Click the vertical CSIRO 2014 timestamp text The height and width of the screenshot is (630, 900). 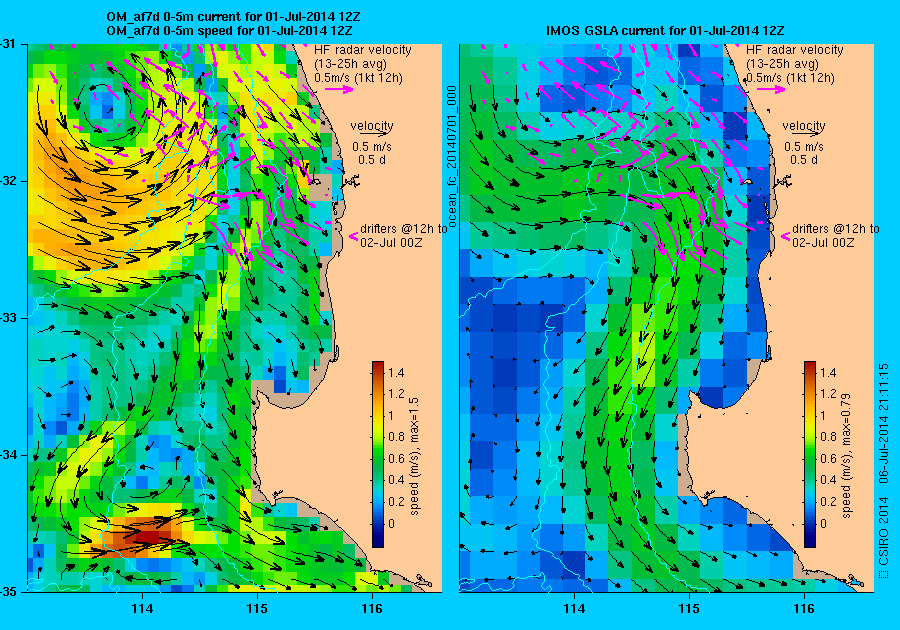pos(883,471)
